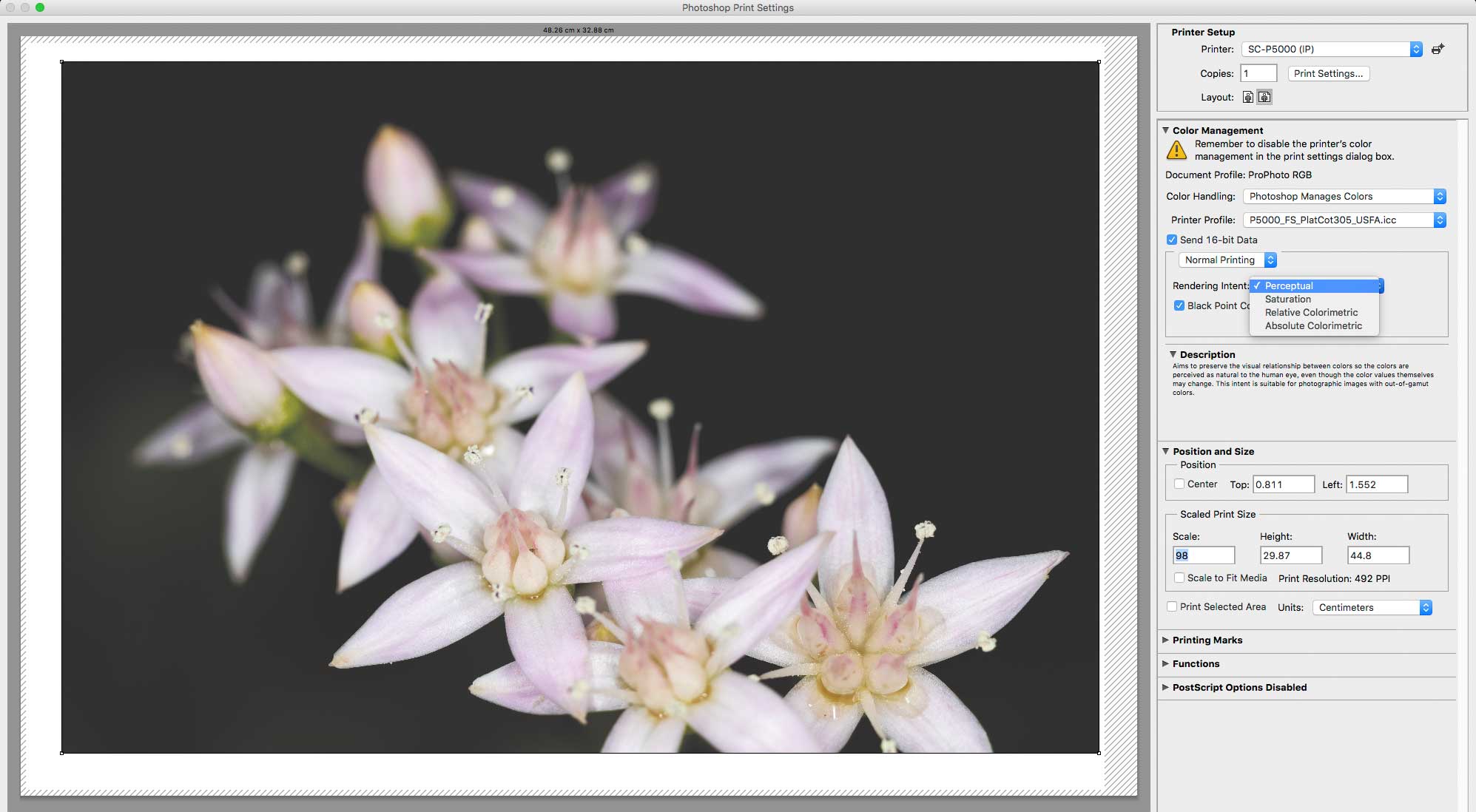Click the color management warning icon
Screen dimensions: 1476x812
click(1176, 150)
